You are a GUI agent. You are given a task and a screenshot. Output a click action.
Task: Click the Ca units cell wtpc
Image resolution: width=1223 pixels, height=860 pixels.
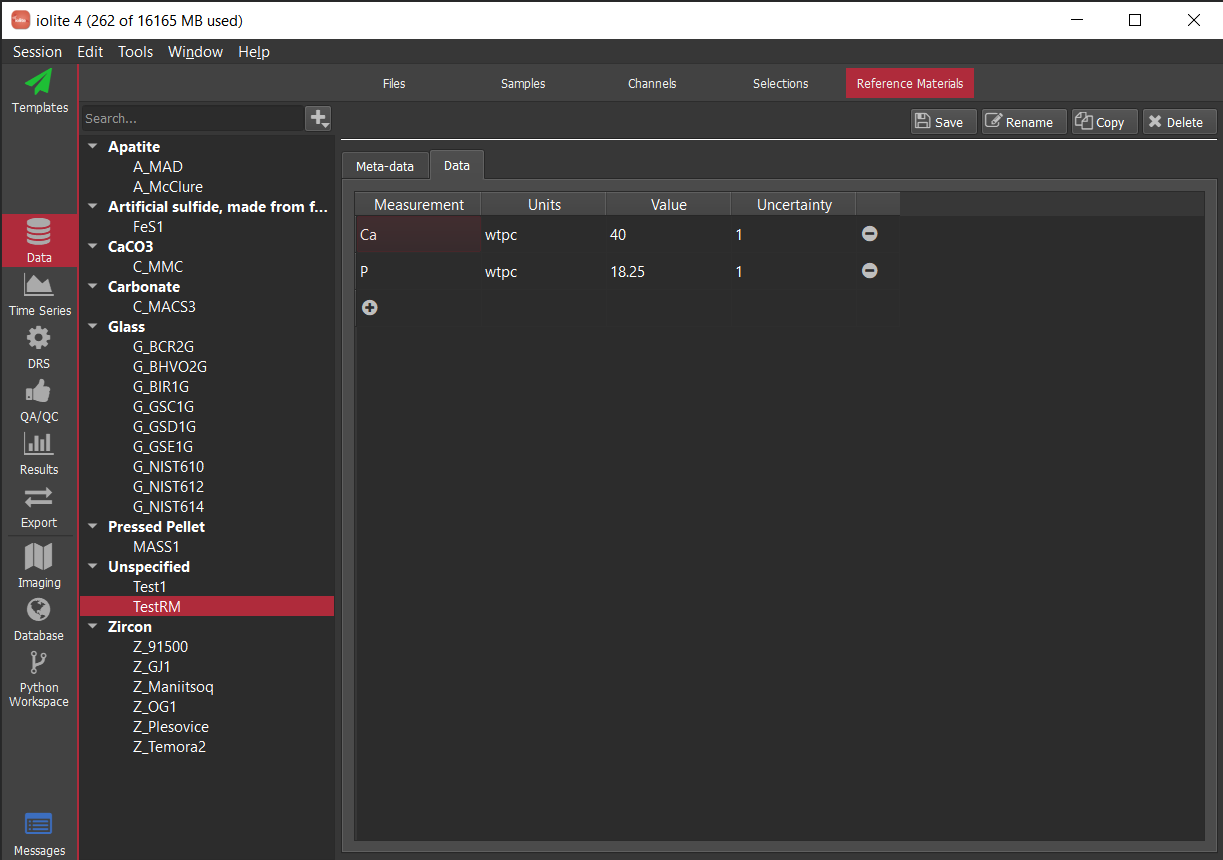[x=543, y=235]
